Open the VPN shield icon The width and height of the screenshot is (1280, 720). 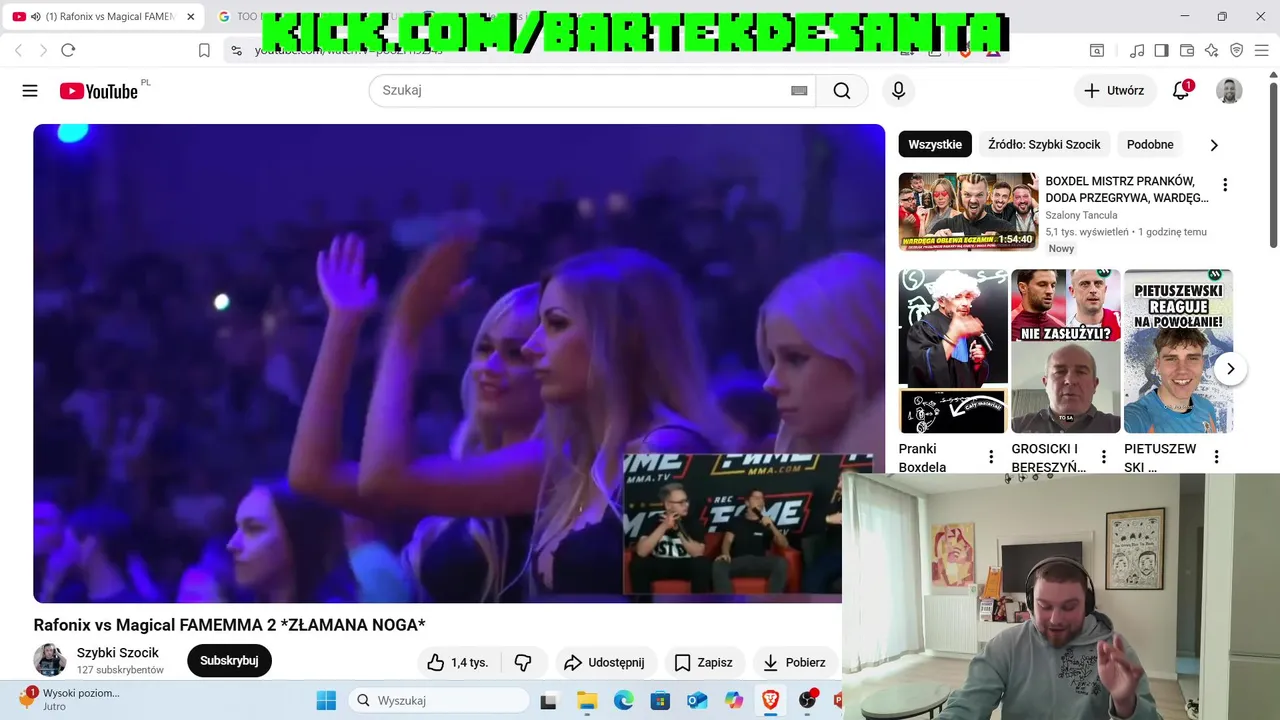click(1236, 50)
